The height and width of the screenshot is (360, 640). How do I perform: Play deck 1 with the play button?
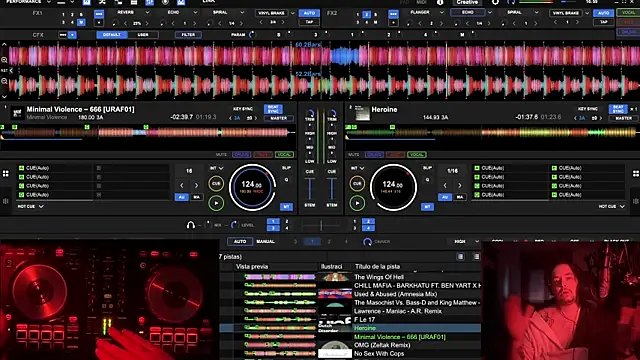pos(216,203)
